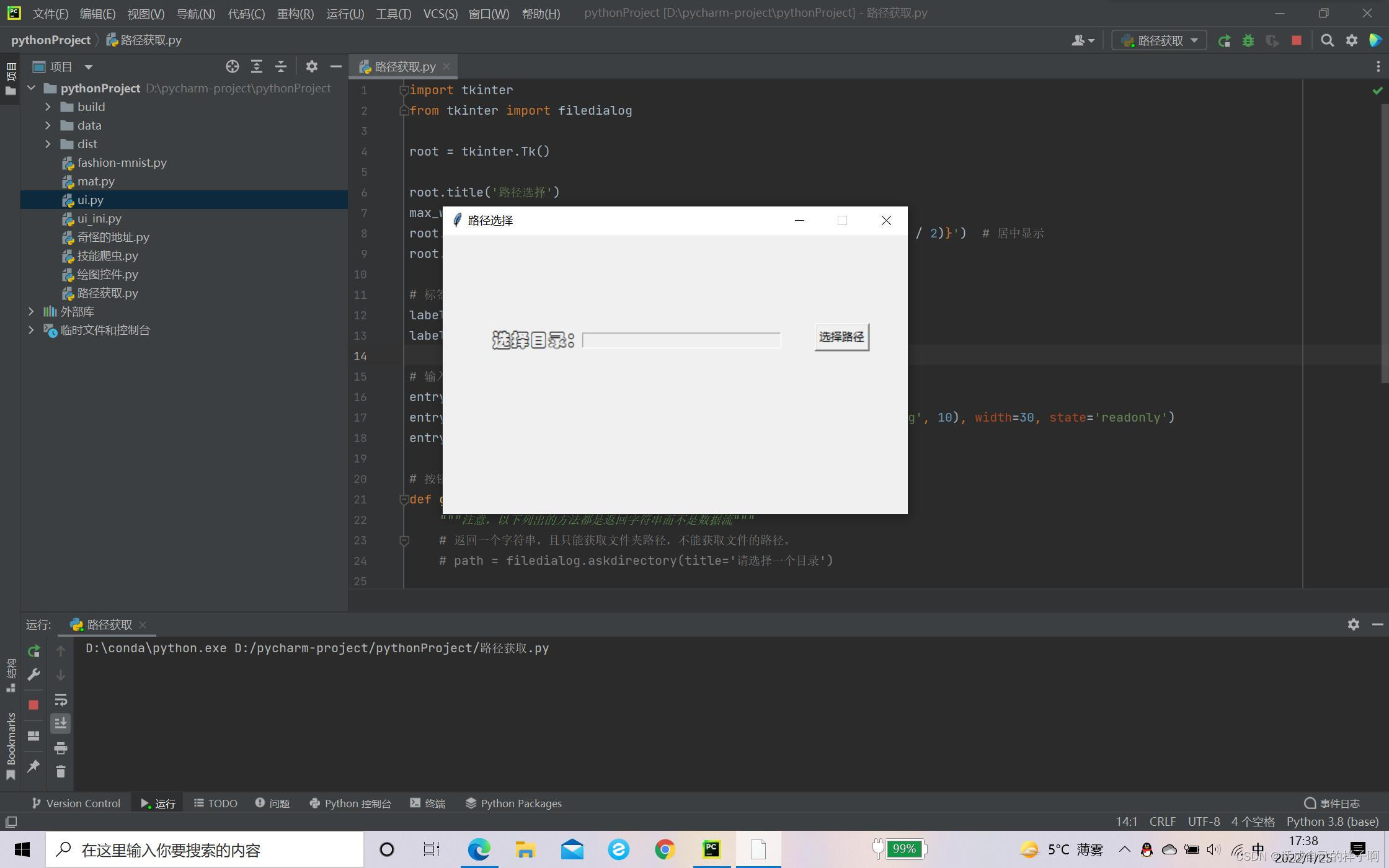Click the rerun icon in top toolbar

pyautogui.click(x=1224, y=41)
